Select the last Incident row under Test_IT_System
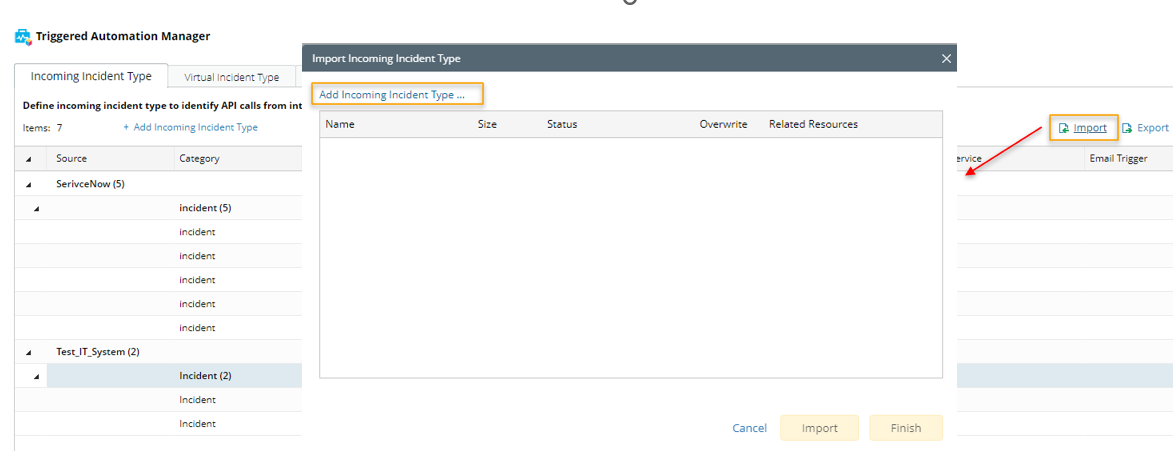 197,424
